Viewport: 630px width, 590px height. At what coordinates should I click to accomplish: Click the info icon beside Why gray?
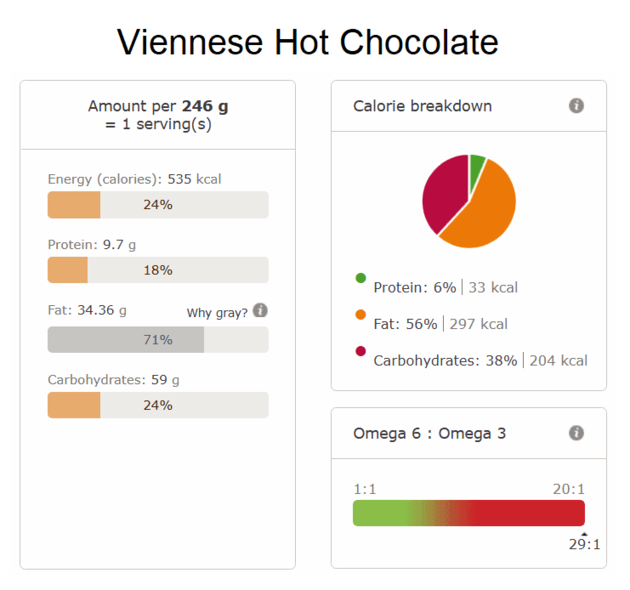coord(260,310)
